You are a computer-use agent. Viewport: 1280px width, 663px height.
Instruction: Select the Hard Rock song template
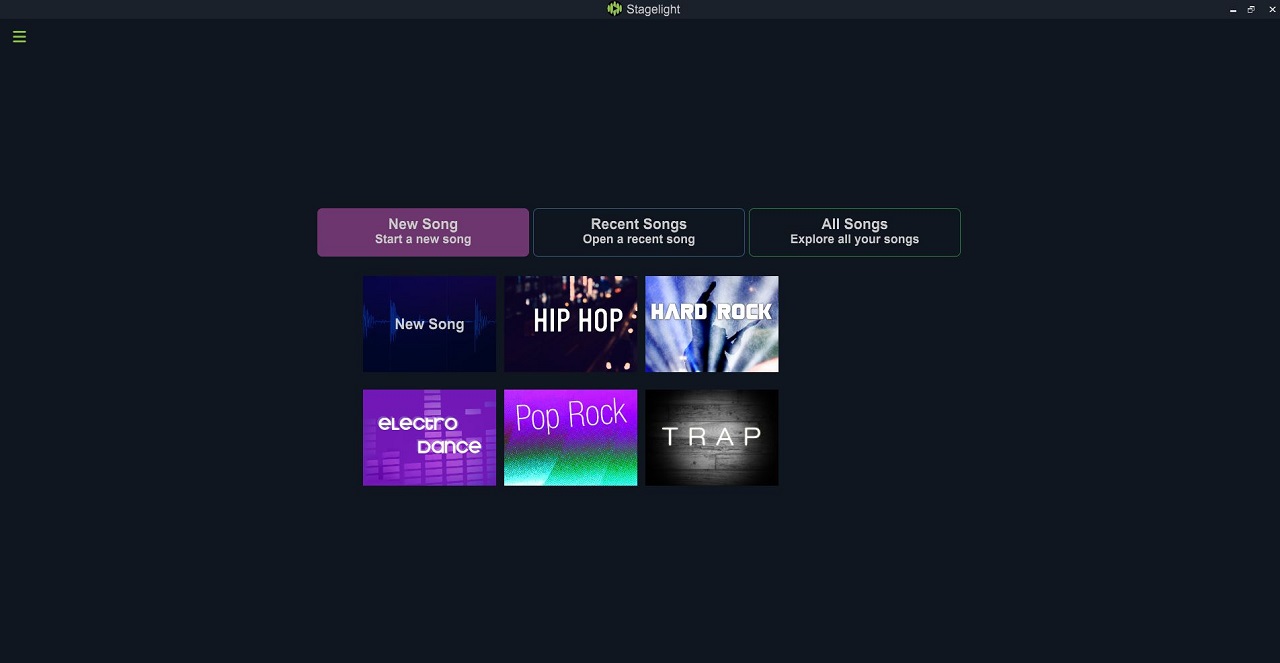click(x=712, y=324)
